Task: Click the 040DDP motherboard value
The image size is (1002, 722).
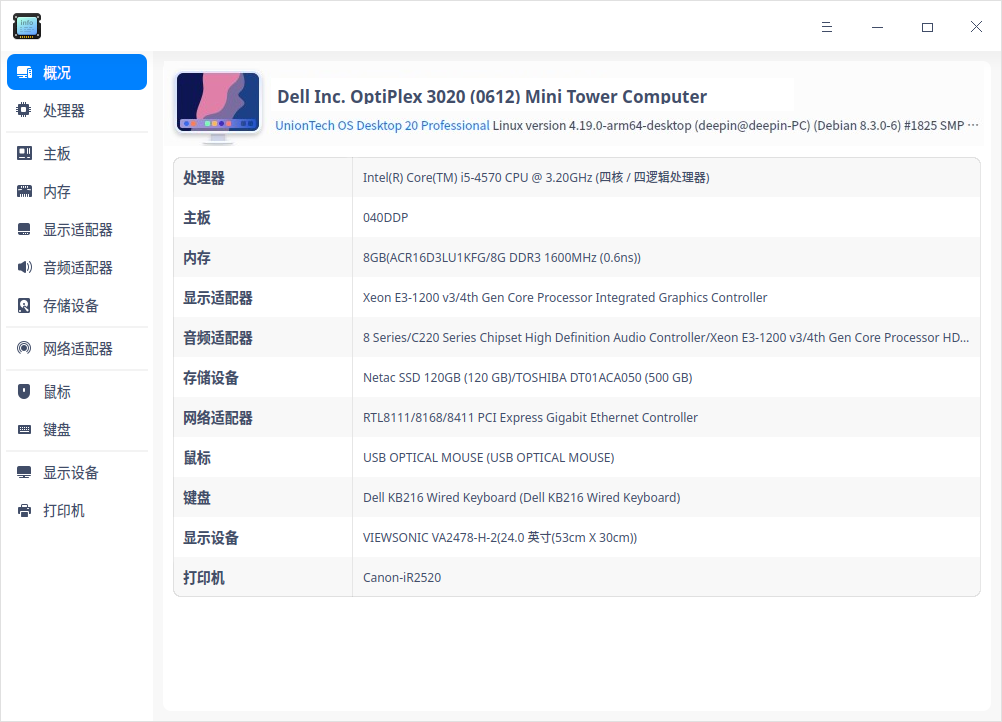Action: (385, 218)
